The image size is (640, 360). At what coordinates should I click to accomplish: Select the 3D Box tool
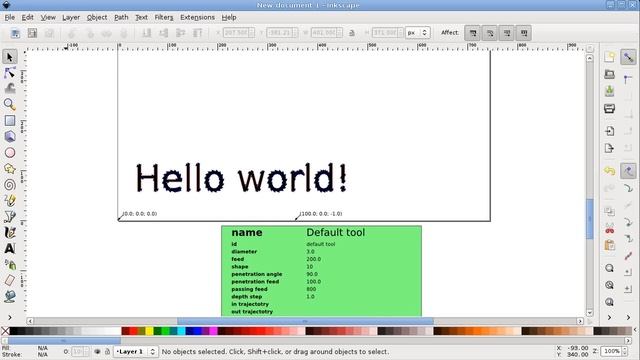(x=10, y=136)
